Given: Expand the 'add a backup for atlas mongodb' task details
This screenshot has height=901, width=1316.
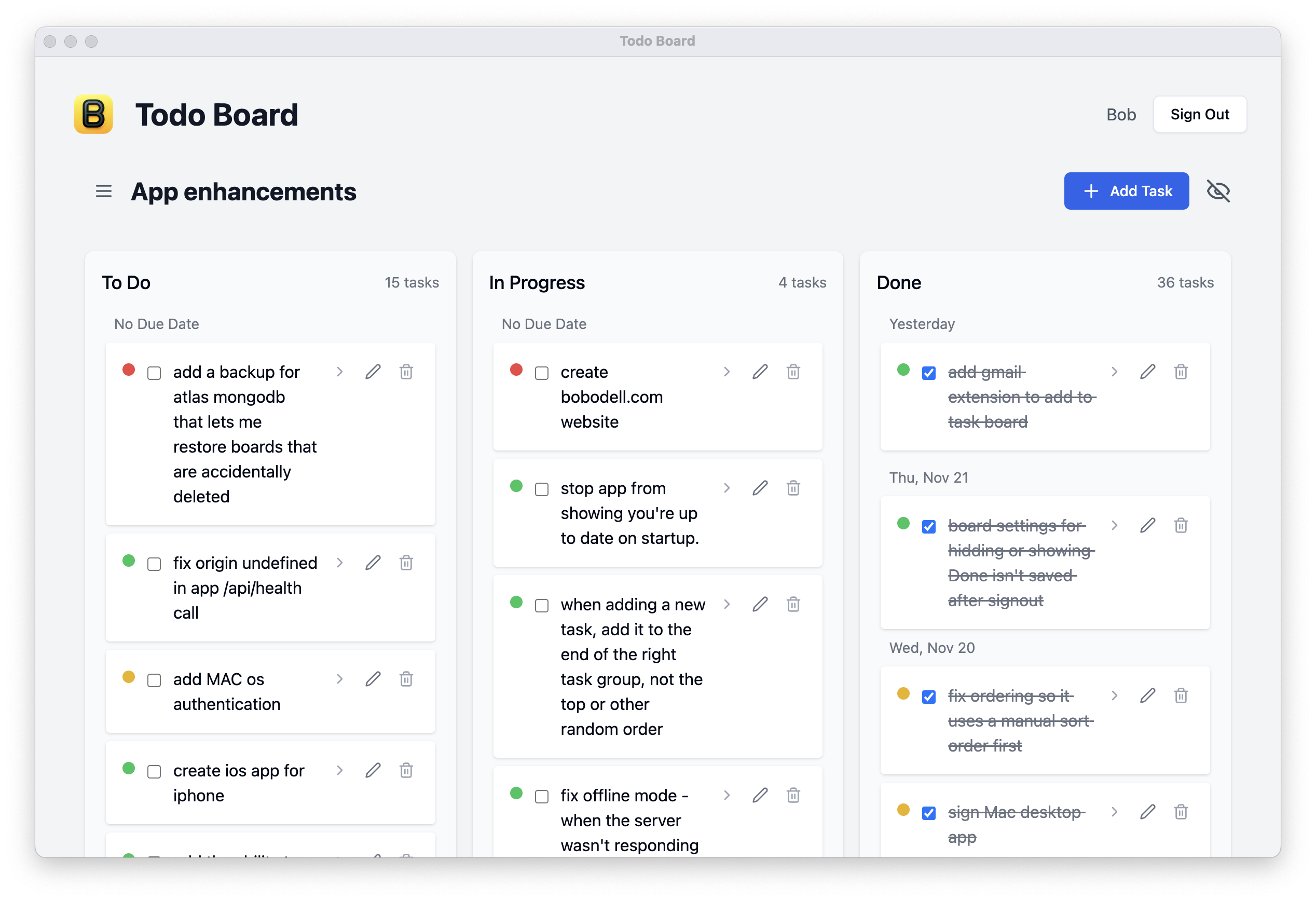Looking at the screenshot, I should [x=343, y=370].
